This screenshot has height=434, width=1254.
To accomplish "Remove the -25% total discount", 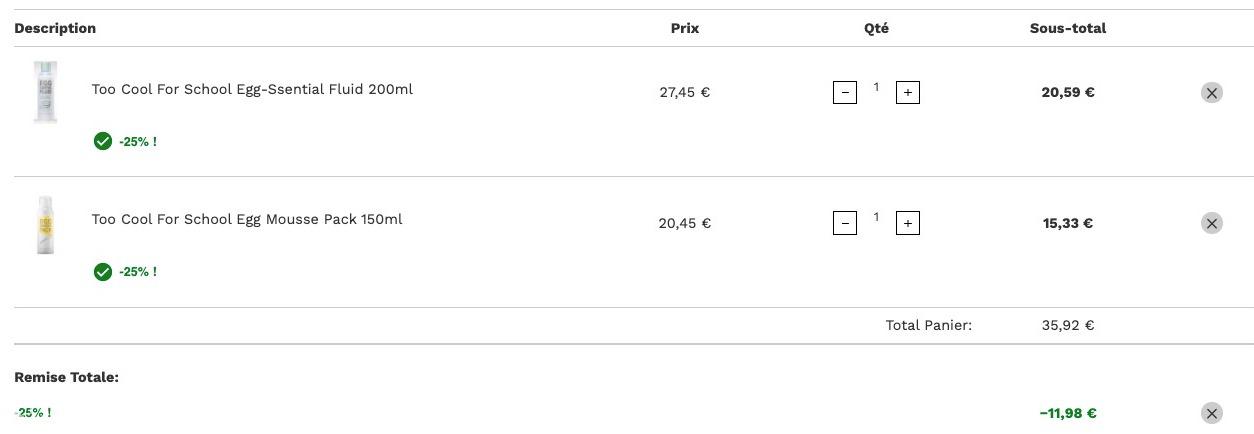I will pyautogui.click(x=1211, y=413).
